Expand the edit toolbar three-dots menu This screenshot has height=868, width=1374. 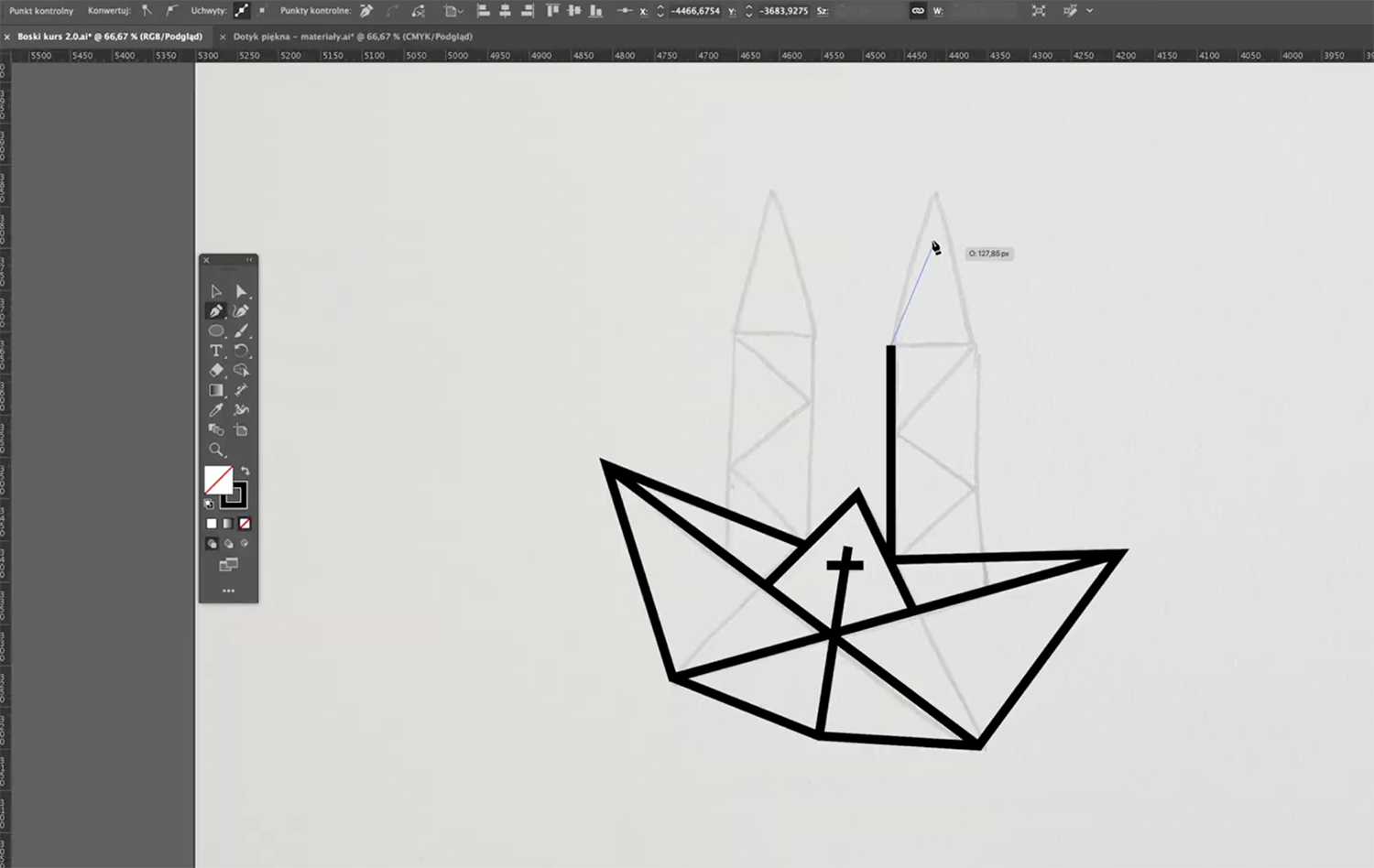pyautogui.click(x=228, y=591)
